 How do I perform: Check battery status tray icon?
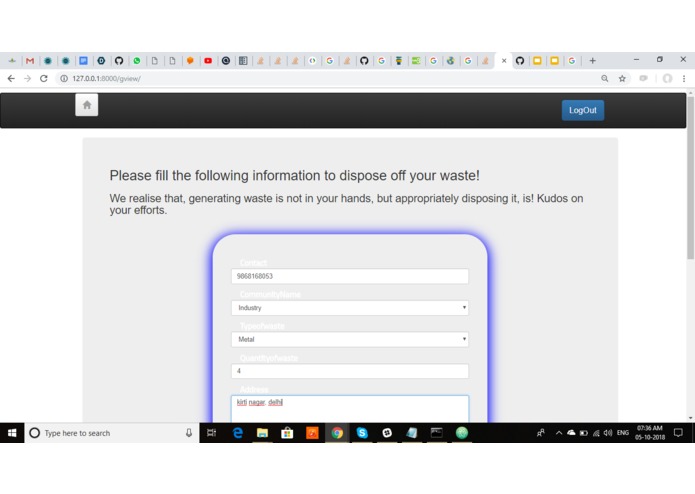584,433
